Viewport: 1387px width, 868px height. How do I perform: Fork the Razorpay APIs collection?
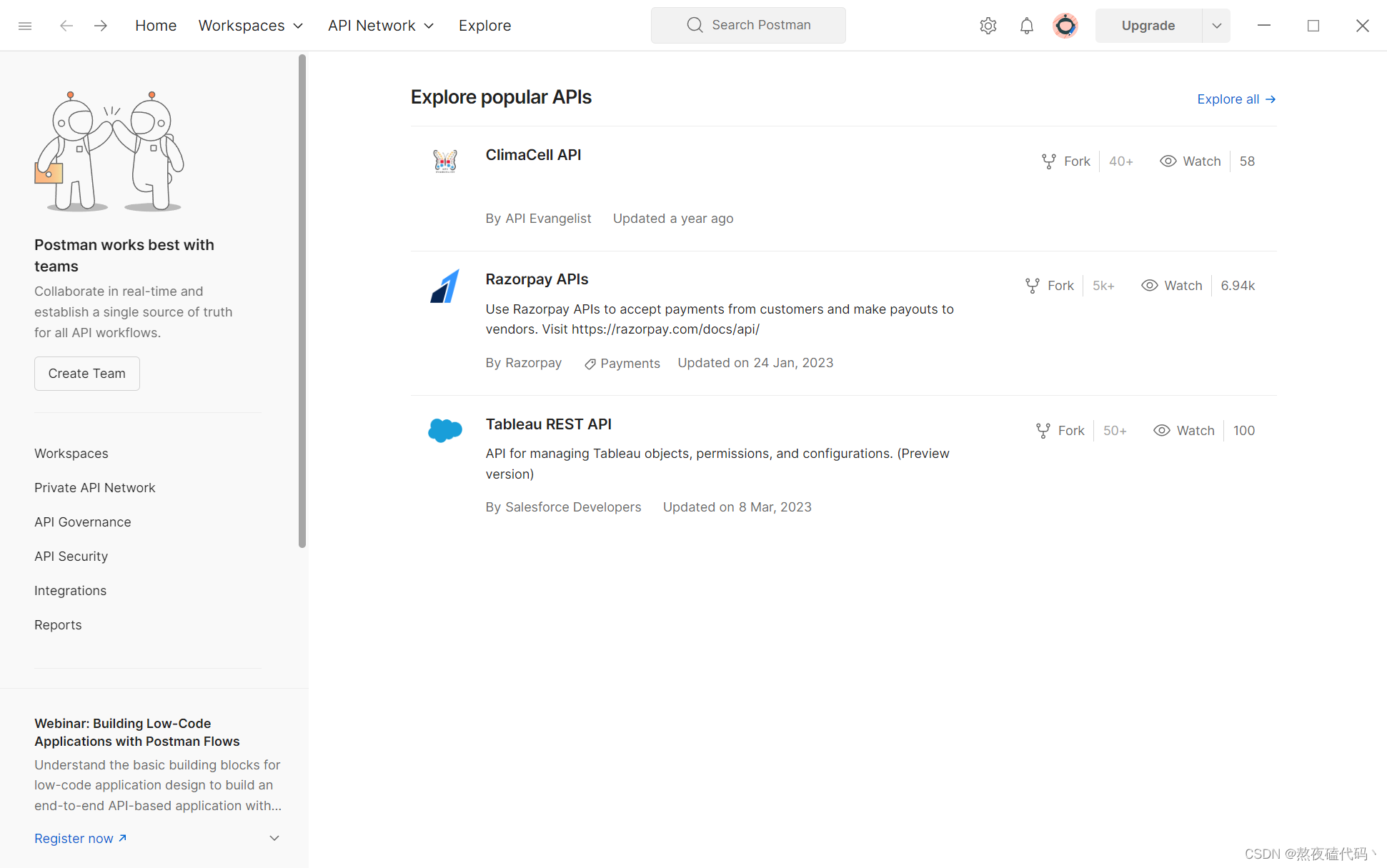point(1050,286)
